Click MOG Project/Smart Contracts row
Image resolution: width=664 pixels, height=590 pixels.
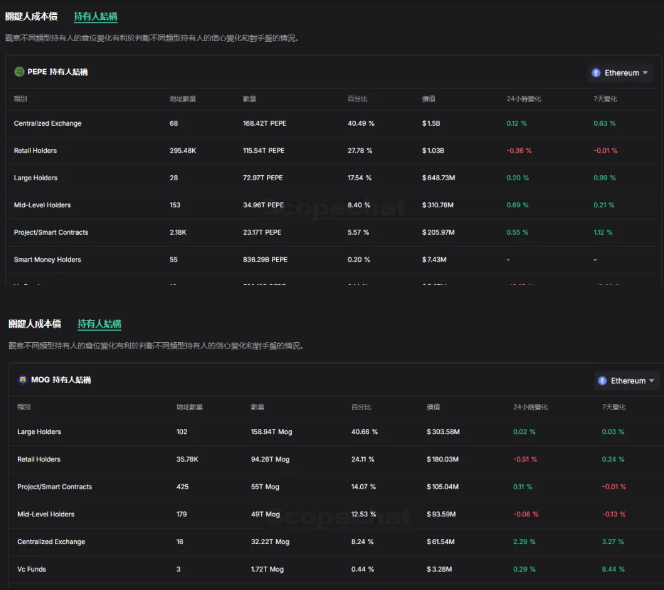click(336, 487)
